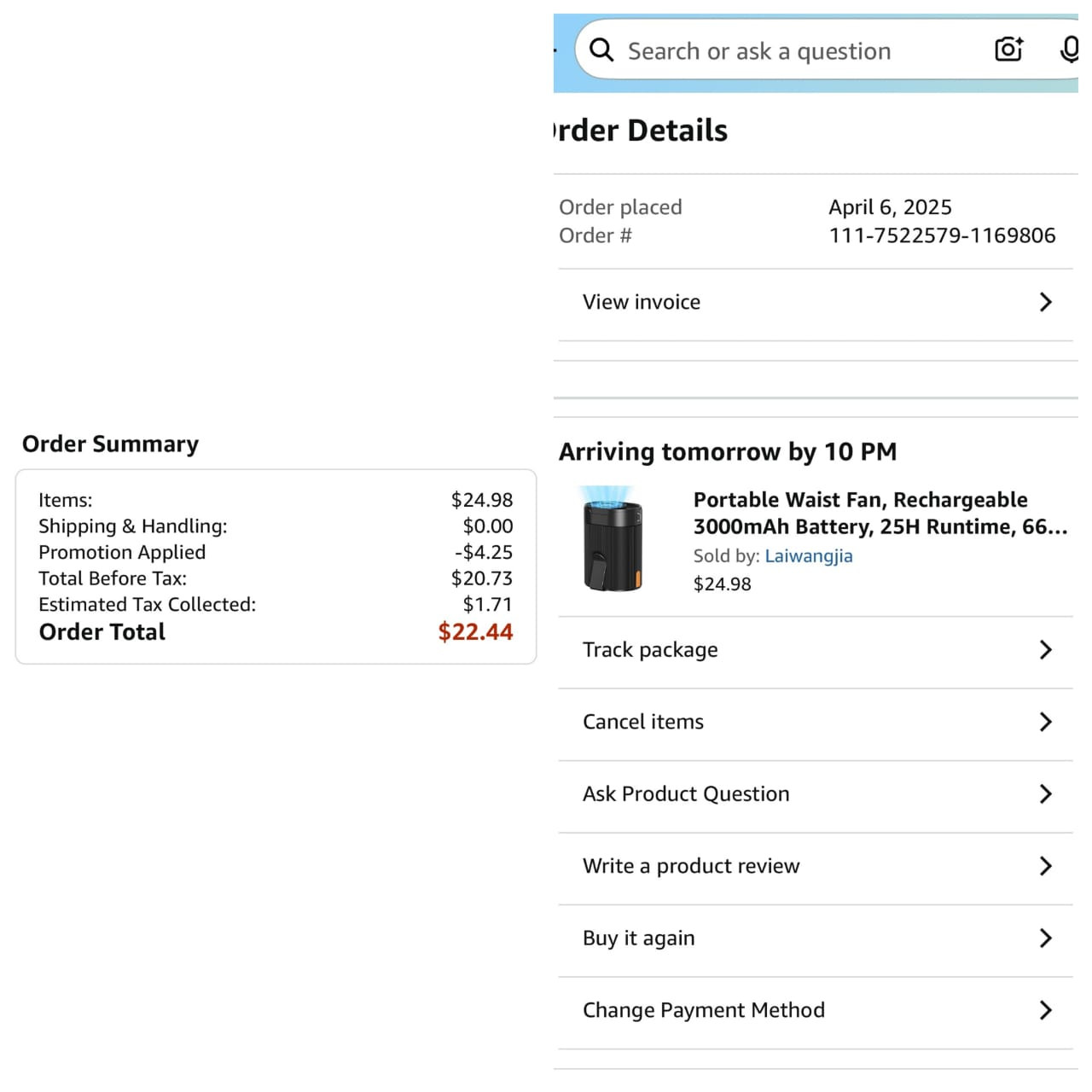The height and width of the screenshot is (1092, 1092).
Task: Select Write a product review
Action: click(691, 866)
